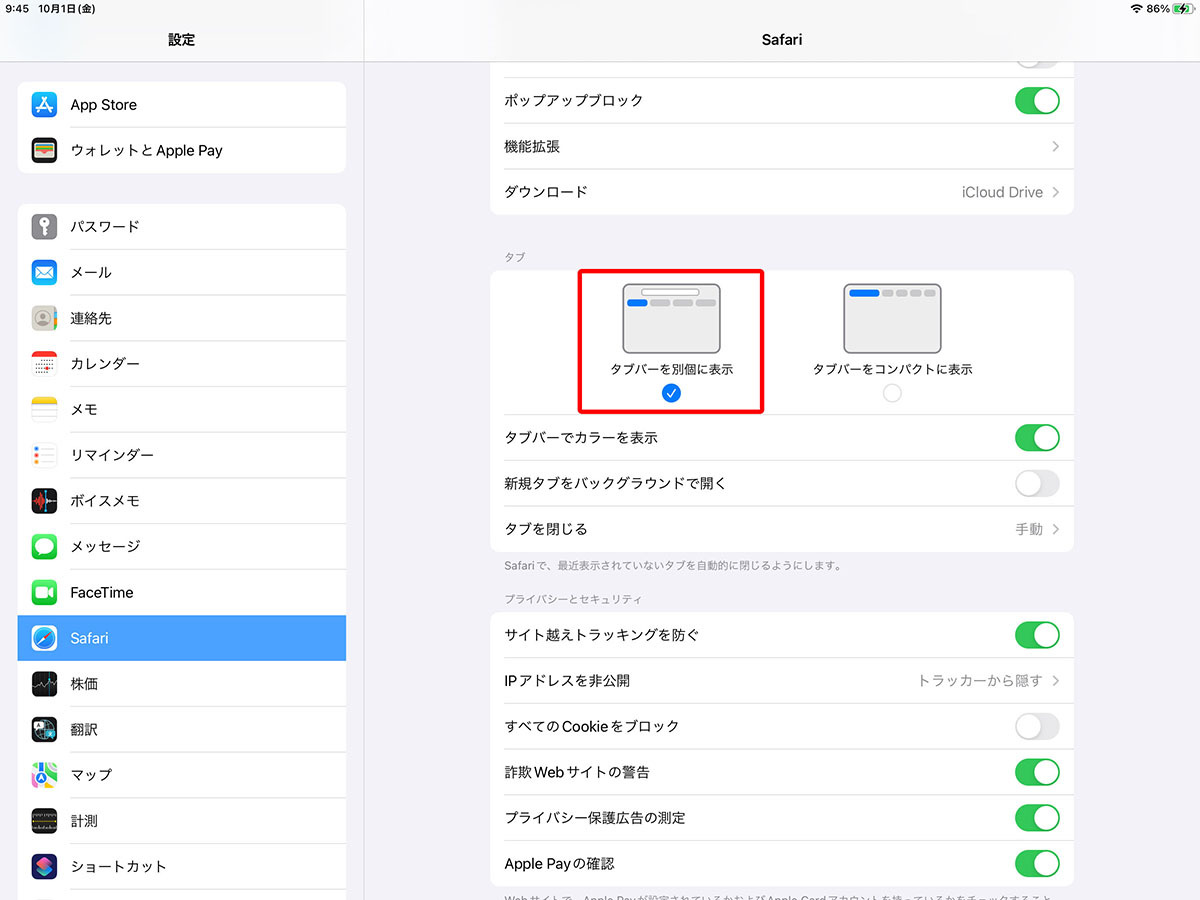Screen dimensions: 1200x900
Task: Tap the リマインダー reminders icon
Action: [x=44, y=455]
